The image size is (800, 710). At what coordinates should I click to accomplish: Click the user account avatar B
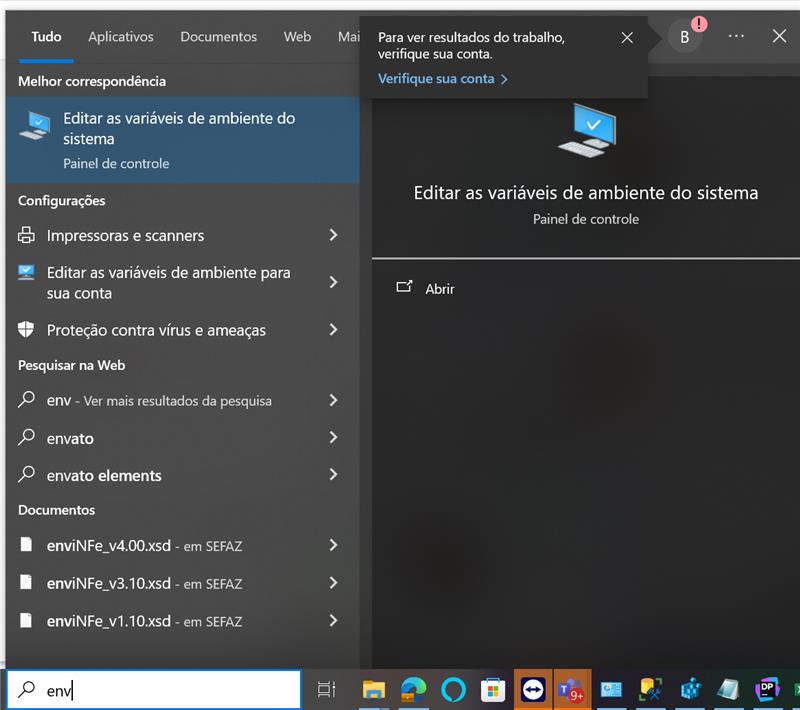(x=685, y=37)
